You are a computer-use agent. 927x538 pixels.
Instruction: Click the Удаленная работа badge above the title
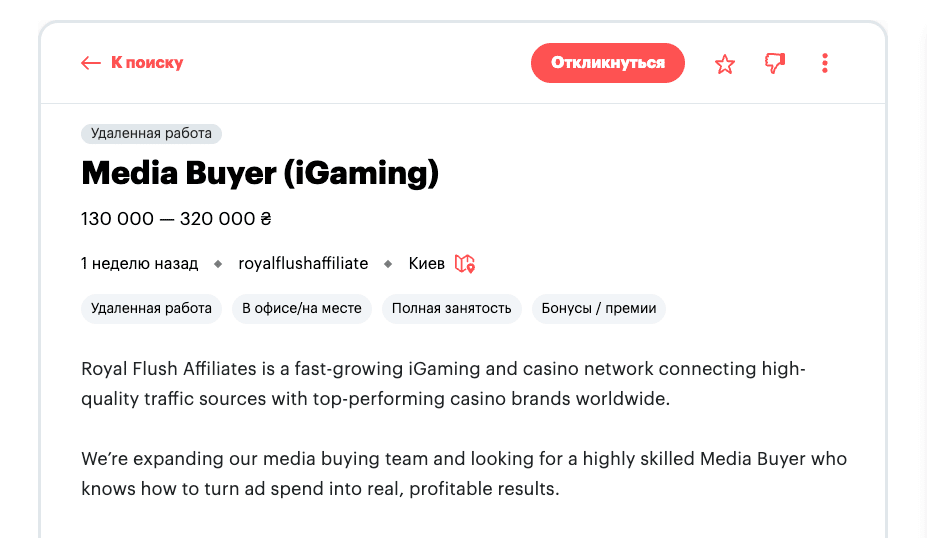[x=151, y=133]
